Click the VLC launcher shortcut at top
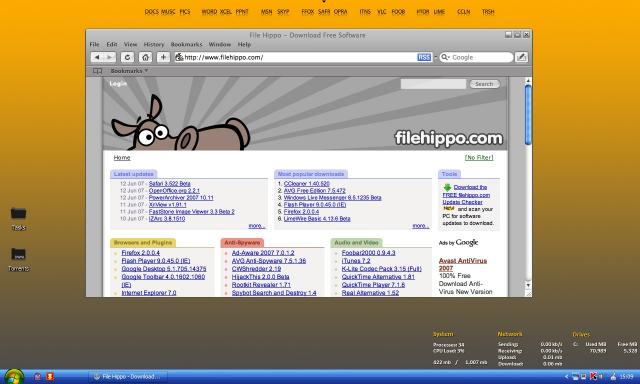 tap(382, 12)
